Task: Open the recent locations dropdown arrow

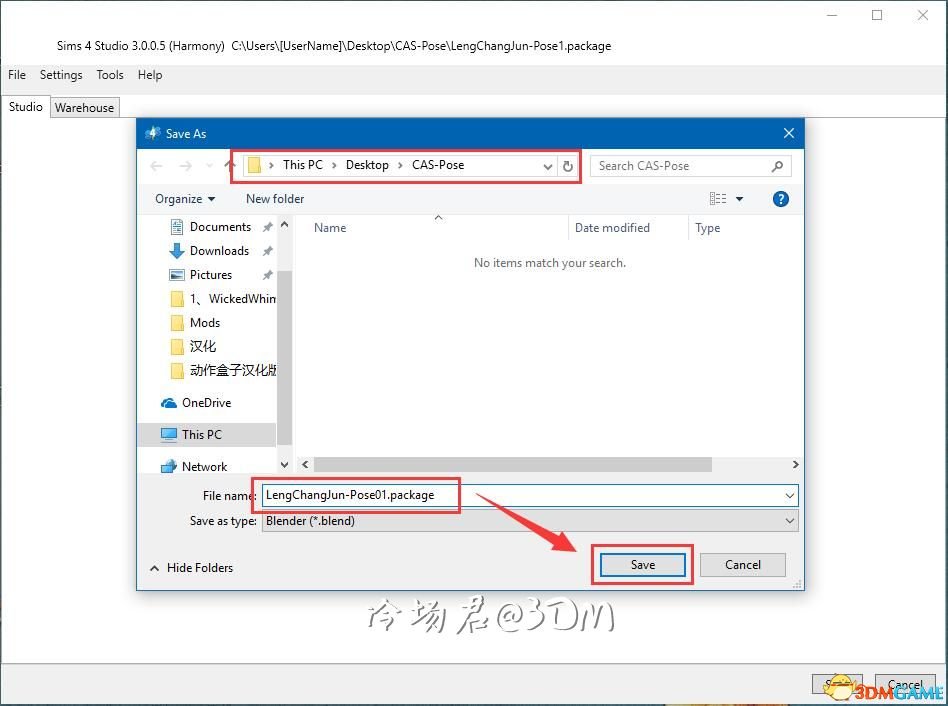Action: pos(209,166)
